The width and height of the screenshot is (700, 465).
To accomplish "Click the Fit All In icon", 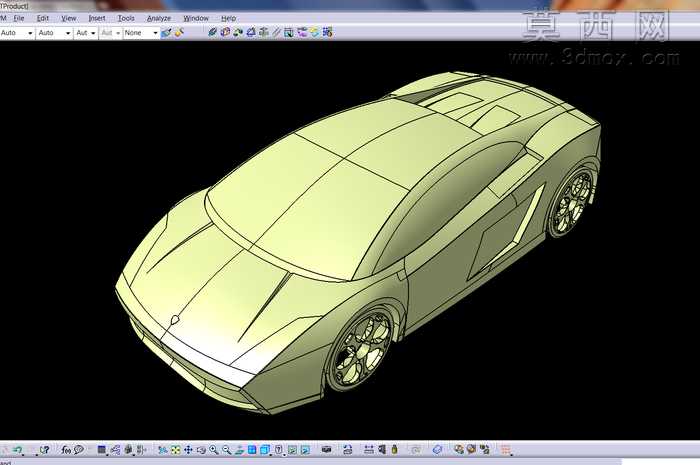I will pyautogui.click(x=175, y=450).
